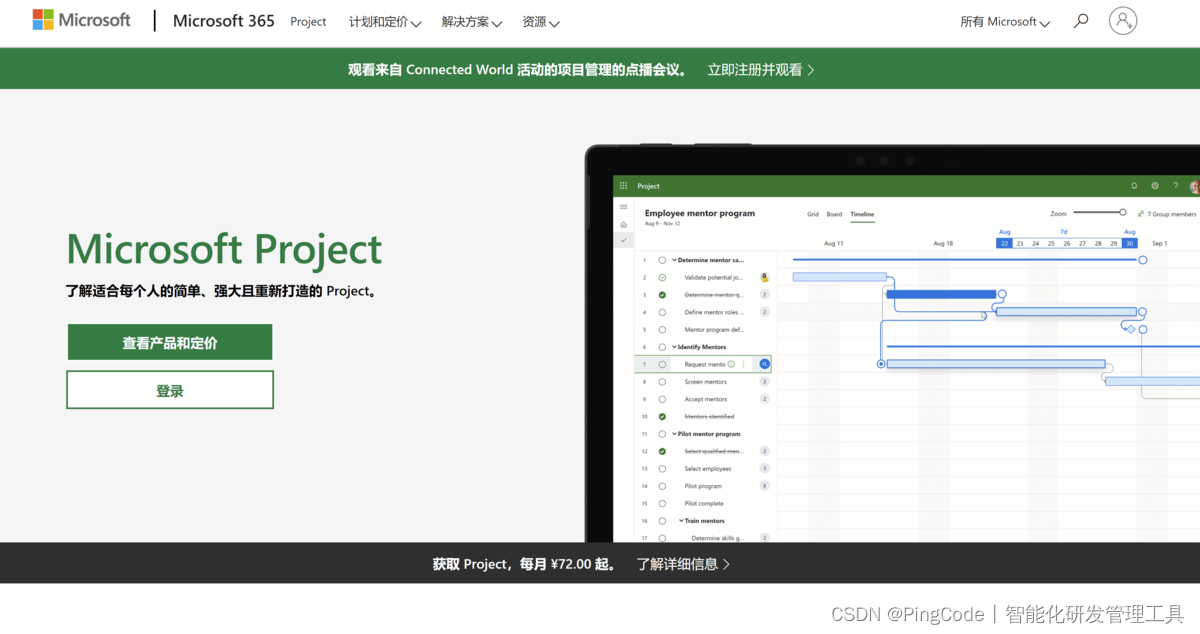1200x634 pixels.
Task: Mark Determine mentor ca... task complete
Action: click(x=662, y=260)
